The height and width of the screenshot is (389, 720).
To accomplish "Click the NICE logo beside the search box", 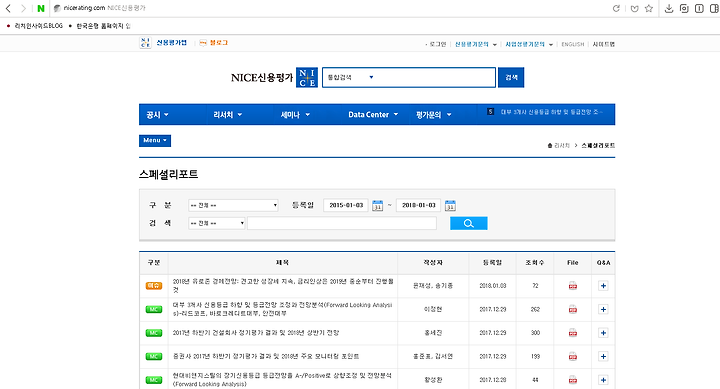I will click(307, 77).
